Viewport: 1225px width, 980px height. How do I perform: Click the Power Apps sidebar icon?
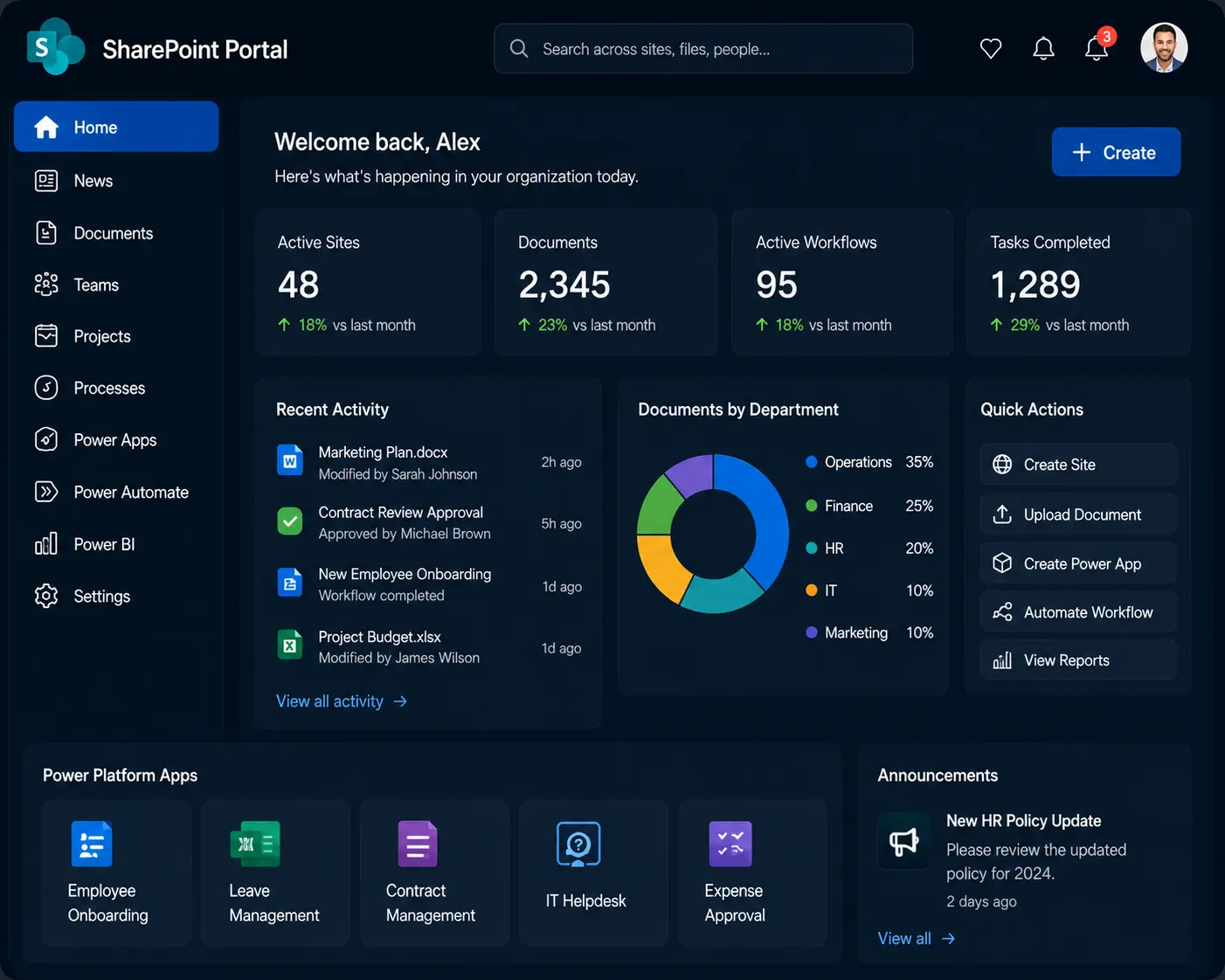46,439
